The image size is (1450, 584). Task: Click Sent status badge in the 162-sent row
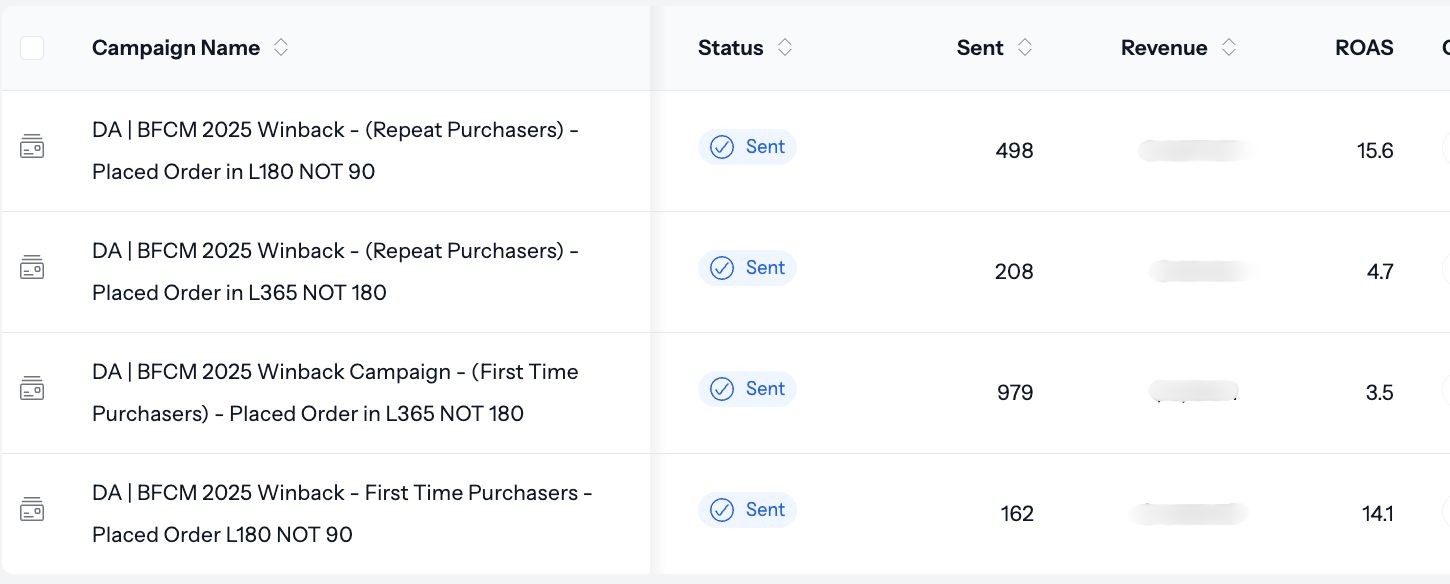coord(747,510)
